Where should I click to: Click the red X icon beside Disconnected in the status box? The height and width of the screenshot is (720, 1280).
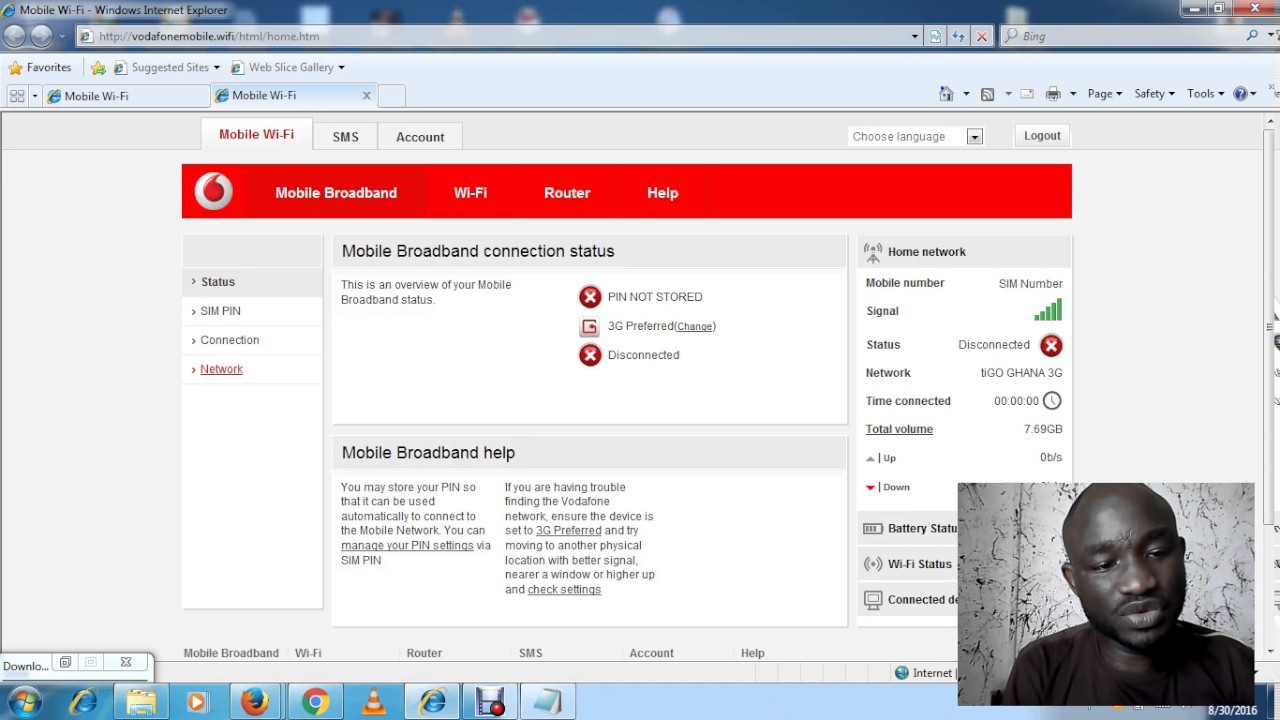590,355
